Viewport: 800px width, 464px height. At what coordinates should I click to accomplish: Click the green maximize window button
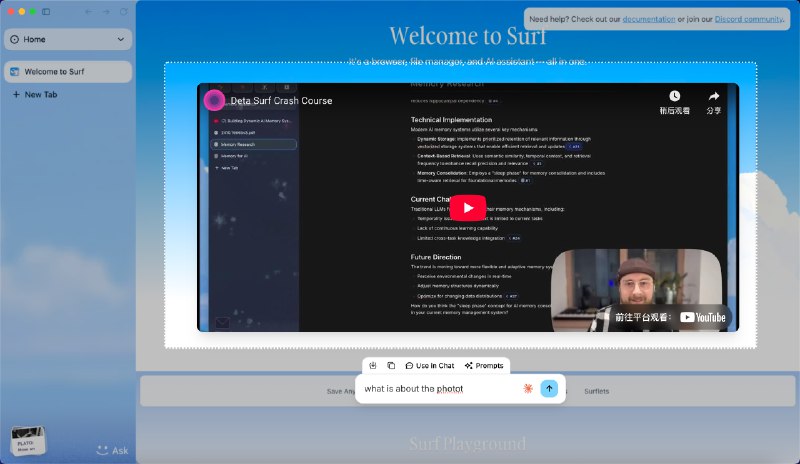(x=33, y=11)
